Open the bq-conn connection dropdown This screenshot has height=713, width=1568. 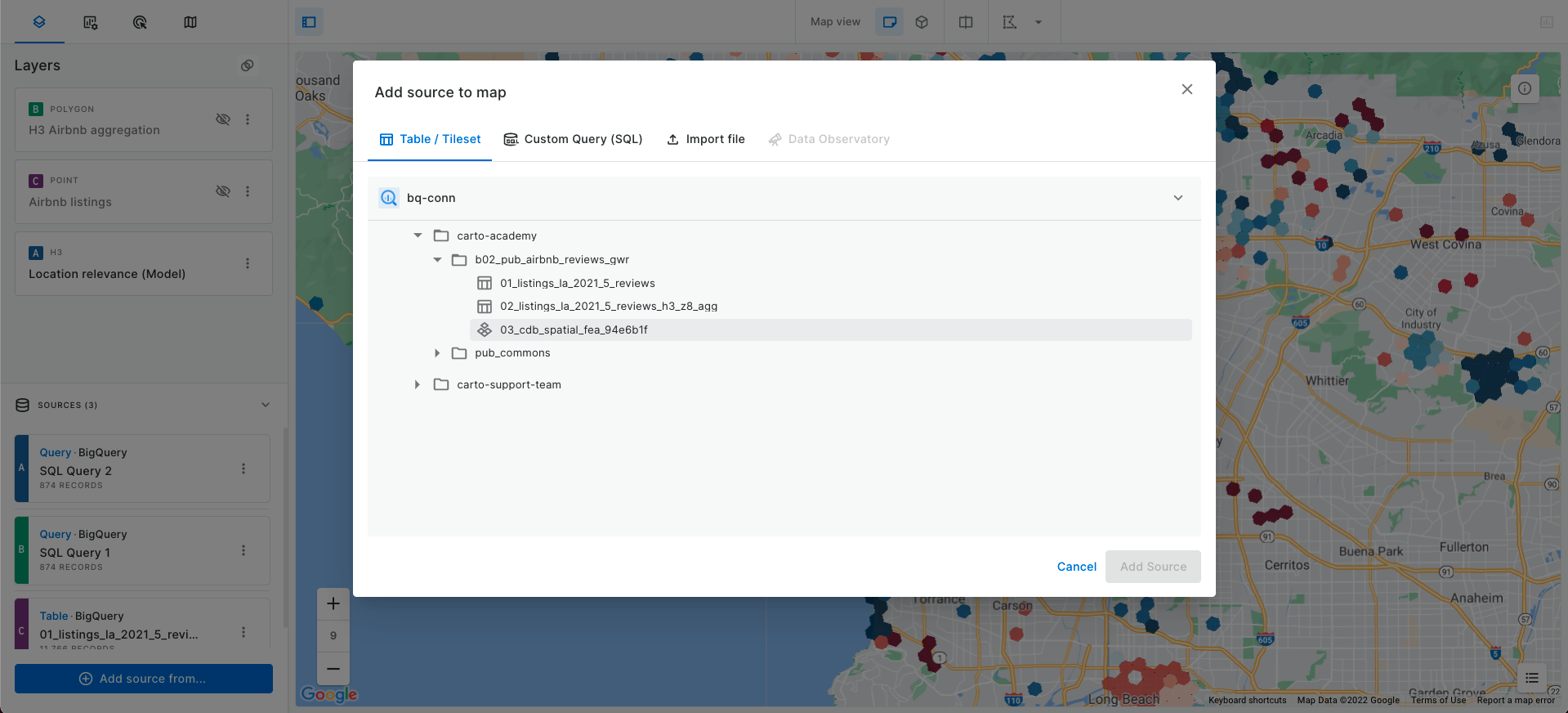click(1177, 198)
